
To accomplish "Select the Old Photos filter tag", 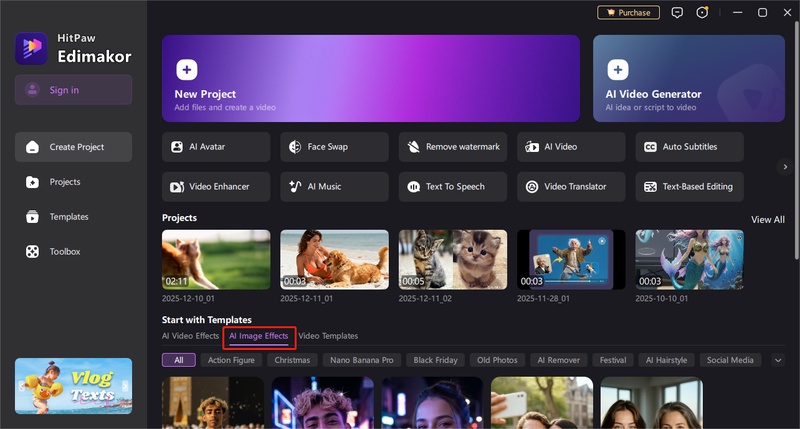I will click(497, 360).
